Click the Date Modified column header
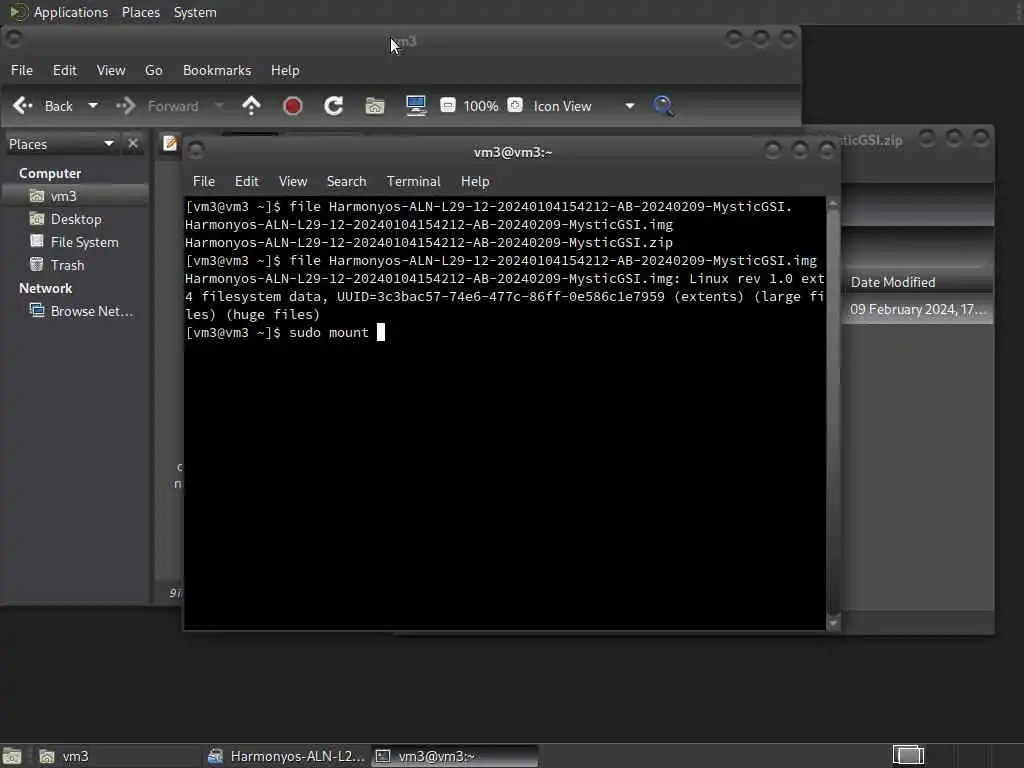The image size is (1024, 768). coord(918,282)
